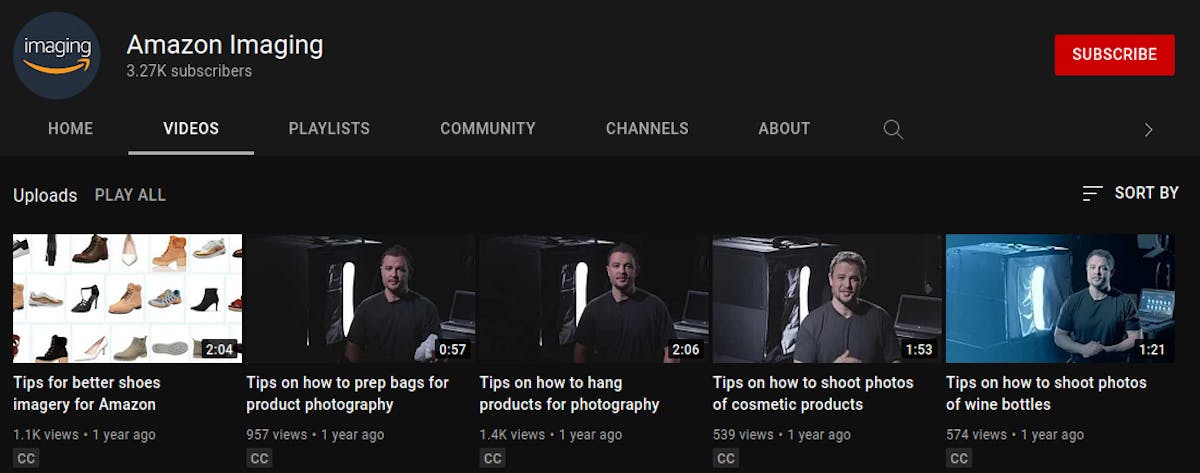1200x473 pixels.
Task: Click CC badge under wine bottles video
Action: pos(959,458)
